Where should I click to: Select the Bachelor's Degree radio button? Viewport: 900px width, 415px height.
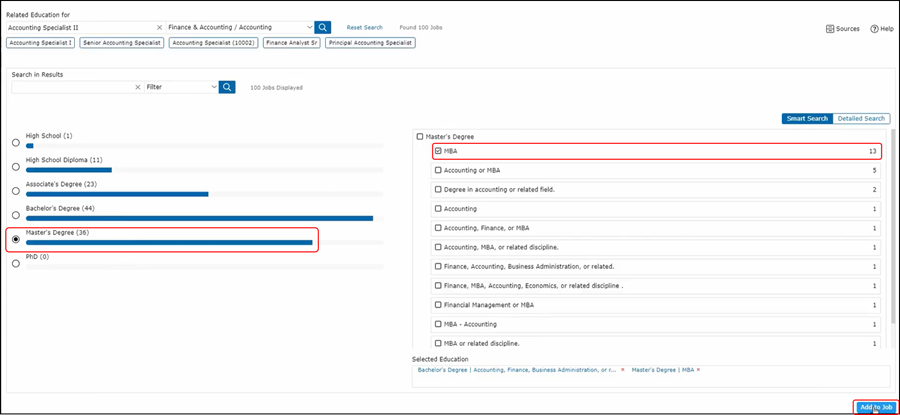pyautogui.click(x=15, y=215)
